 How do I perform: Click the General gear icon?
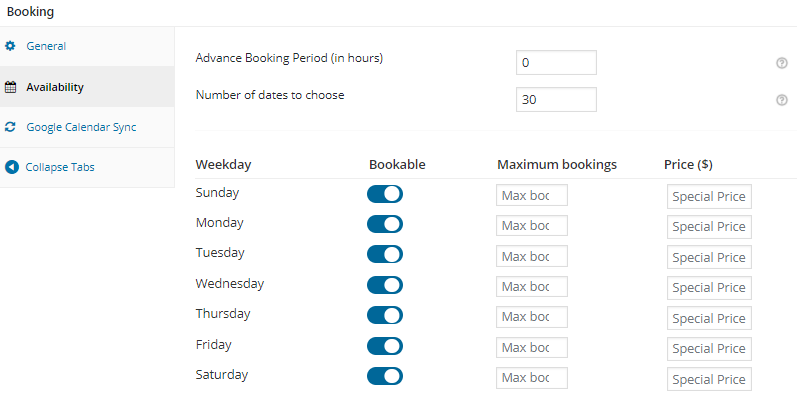(x=10, y=46)
